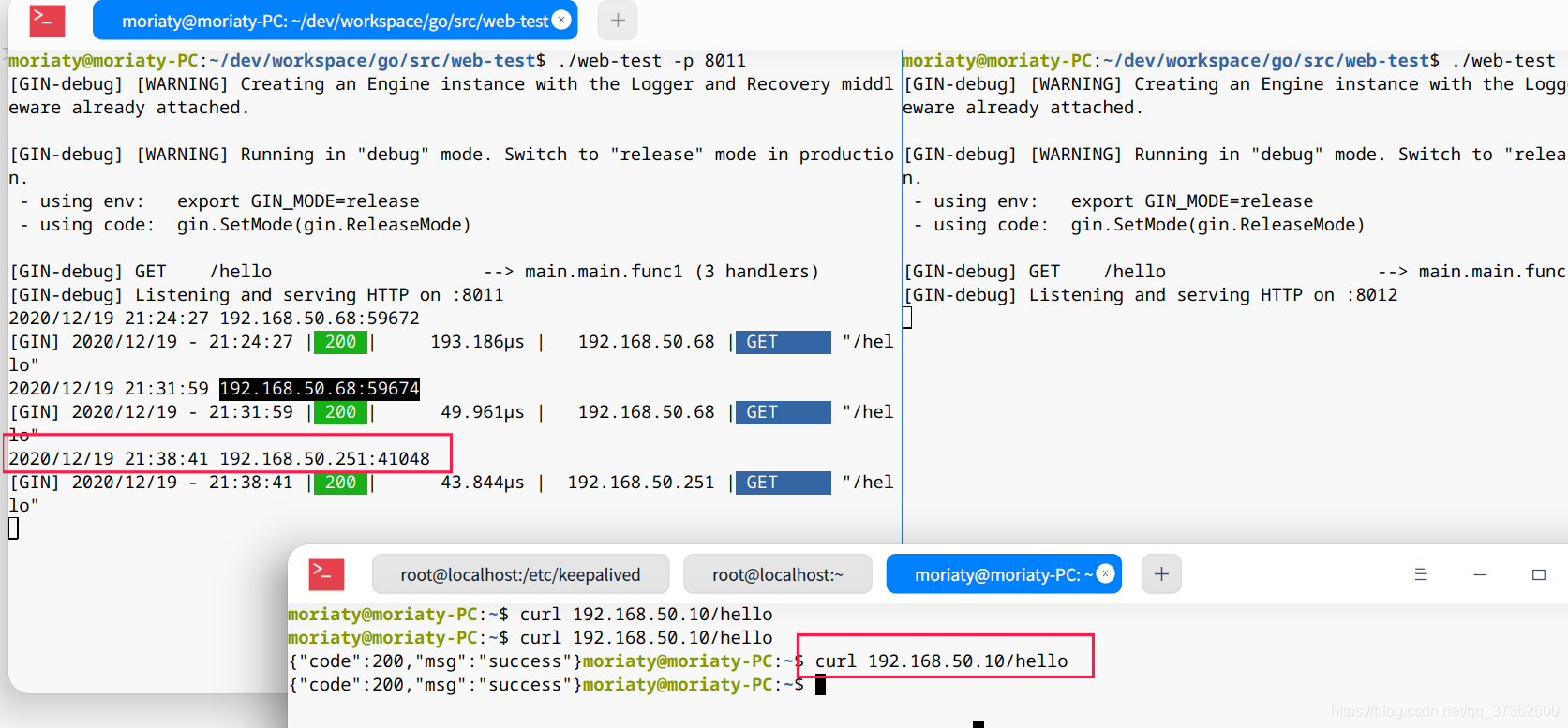
Task: Click the ./web-test -p 8011 command text
Action: coord(651,61)
